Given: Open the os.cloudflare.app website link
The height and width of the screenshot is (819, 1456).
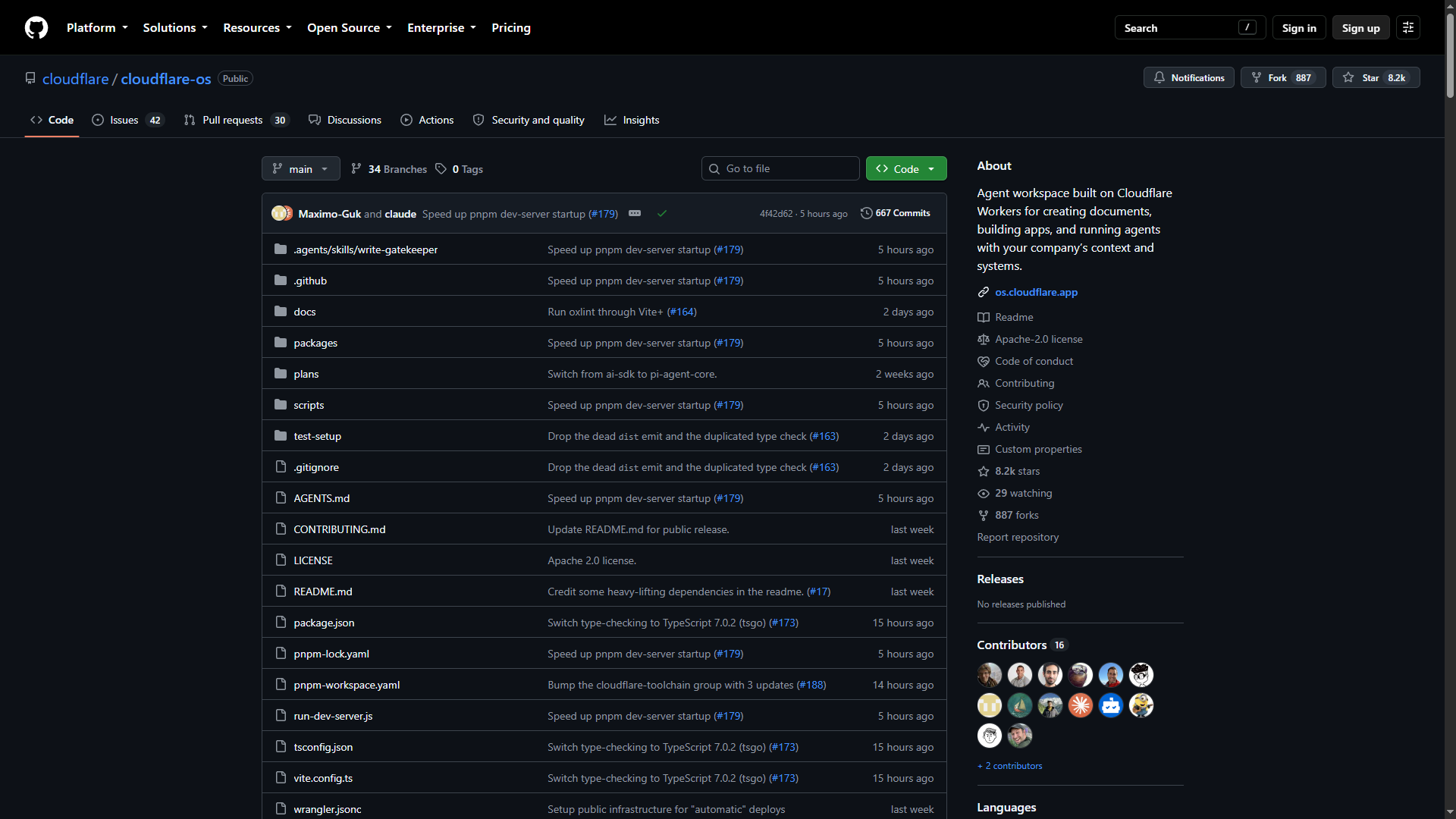Looking at the screenshot, I should [x=1036, y=292].
